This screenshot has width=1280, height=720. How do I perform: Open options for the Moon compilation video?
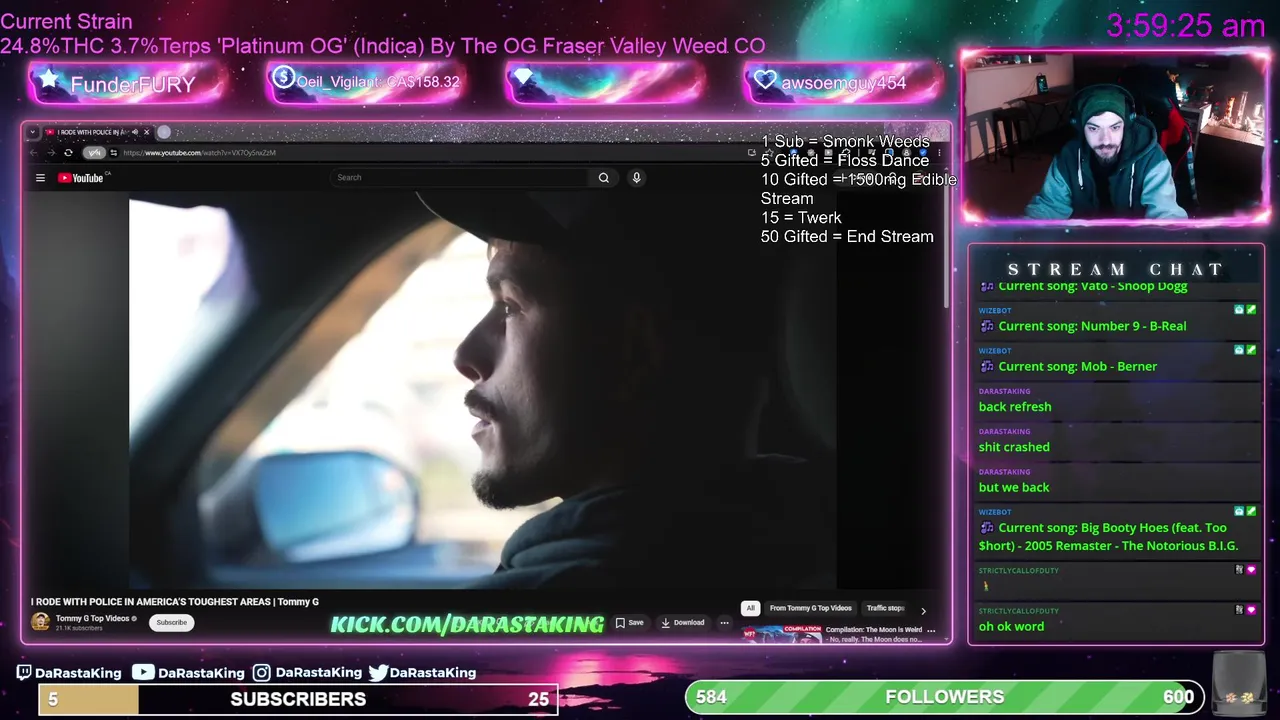pos(931,630)
